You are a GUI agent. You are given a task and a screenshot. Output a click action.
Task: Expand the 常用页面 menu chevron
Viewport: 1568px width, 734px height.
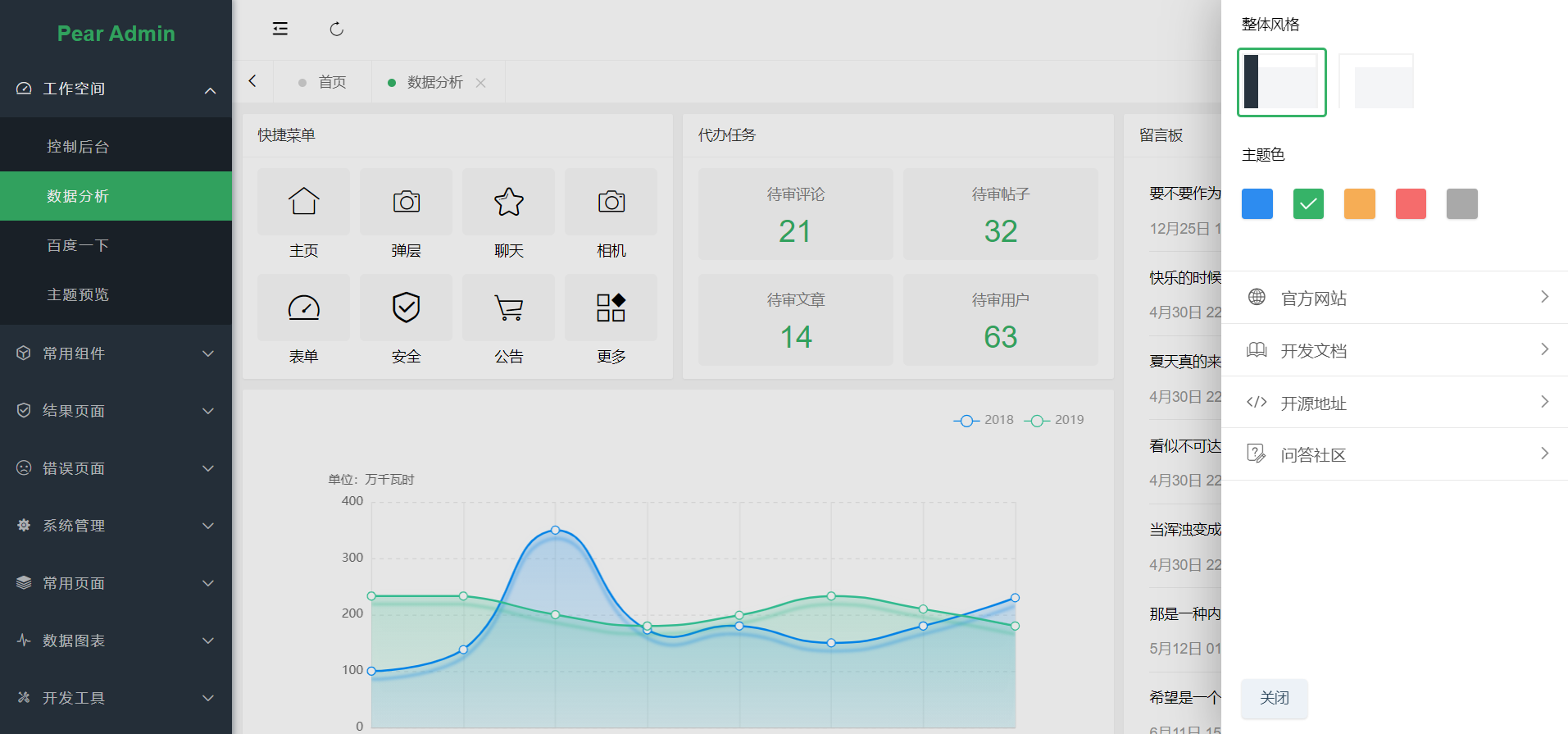point(208,583)
